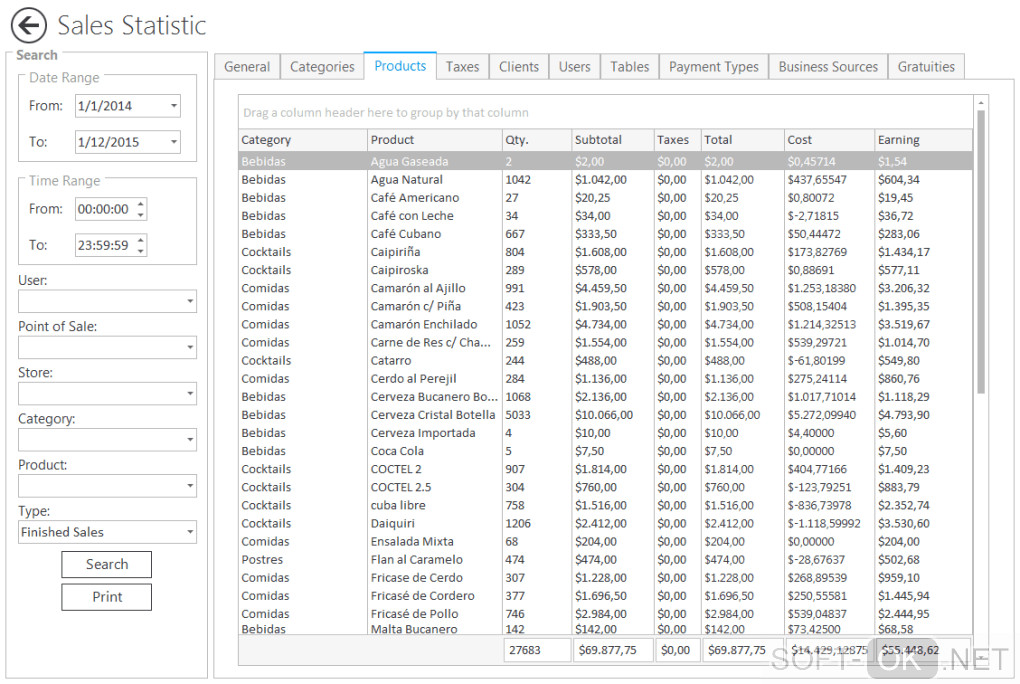Sort by the Earning column header
The width and height of the screenshot is (1020, 684).
(x=924, y=140)
